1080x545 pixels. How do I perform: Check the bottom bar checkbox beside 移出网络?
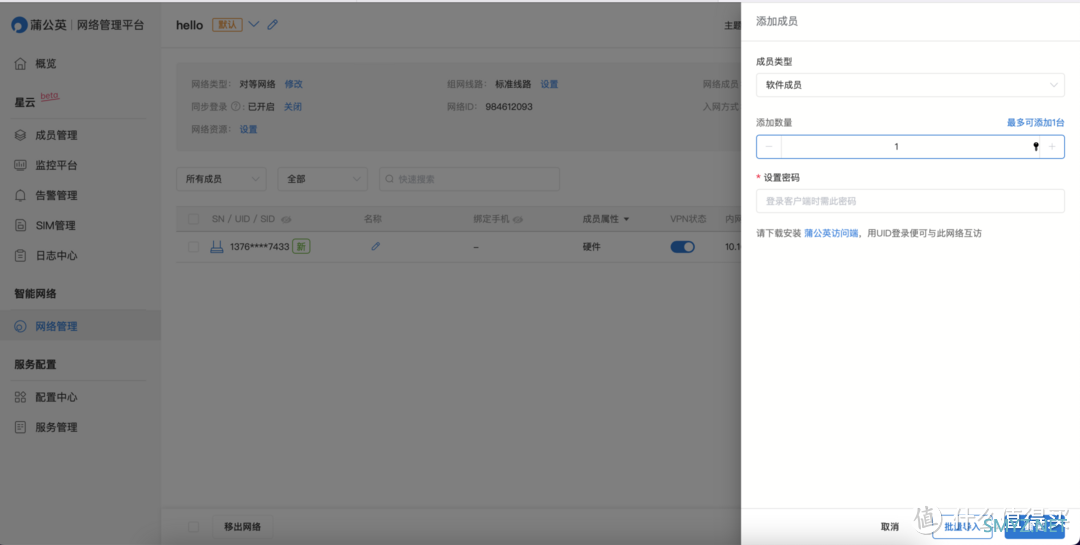click(194, 527)
